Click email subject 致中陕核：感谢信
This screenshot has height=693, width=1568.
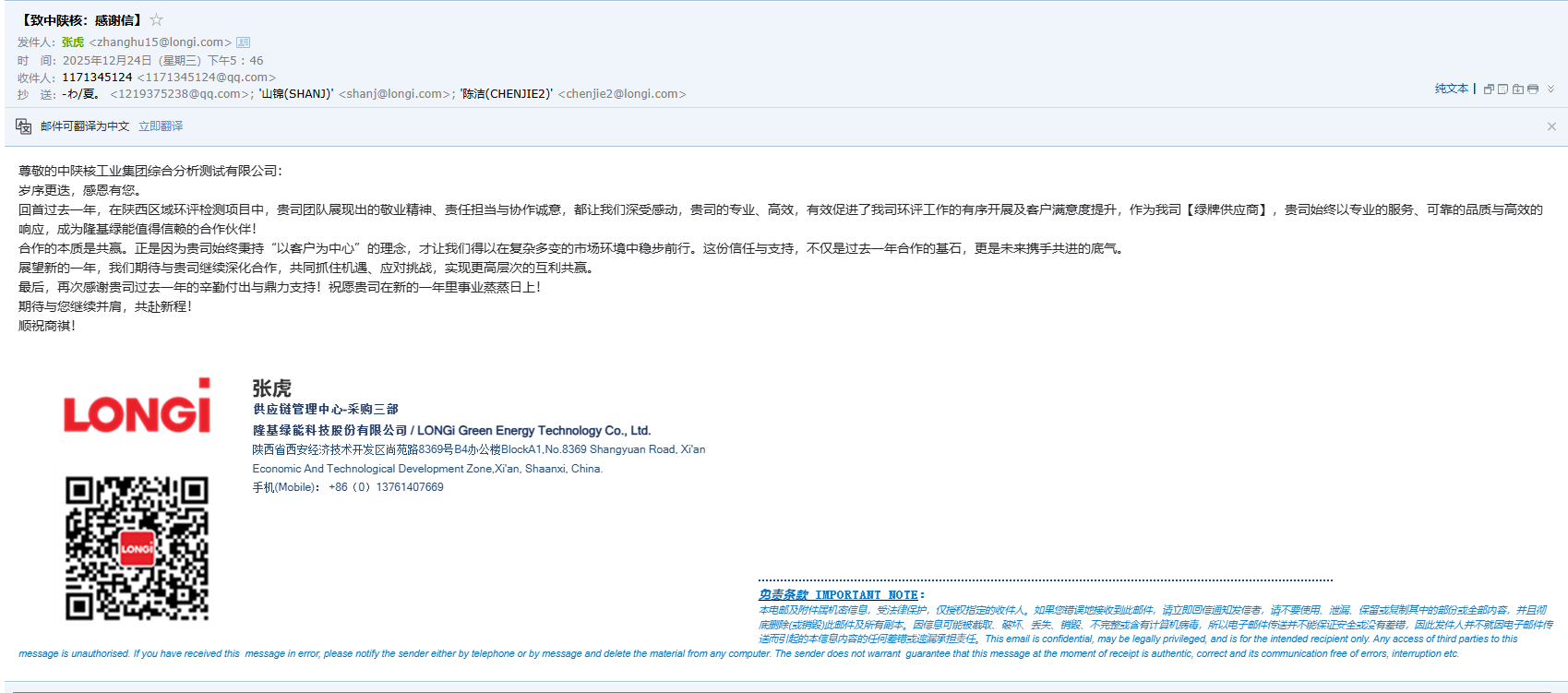83,20
